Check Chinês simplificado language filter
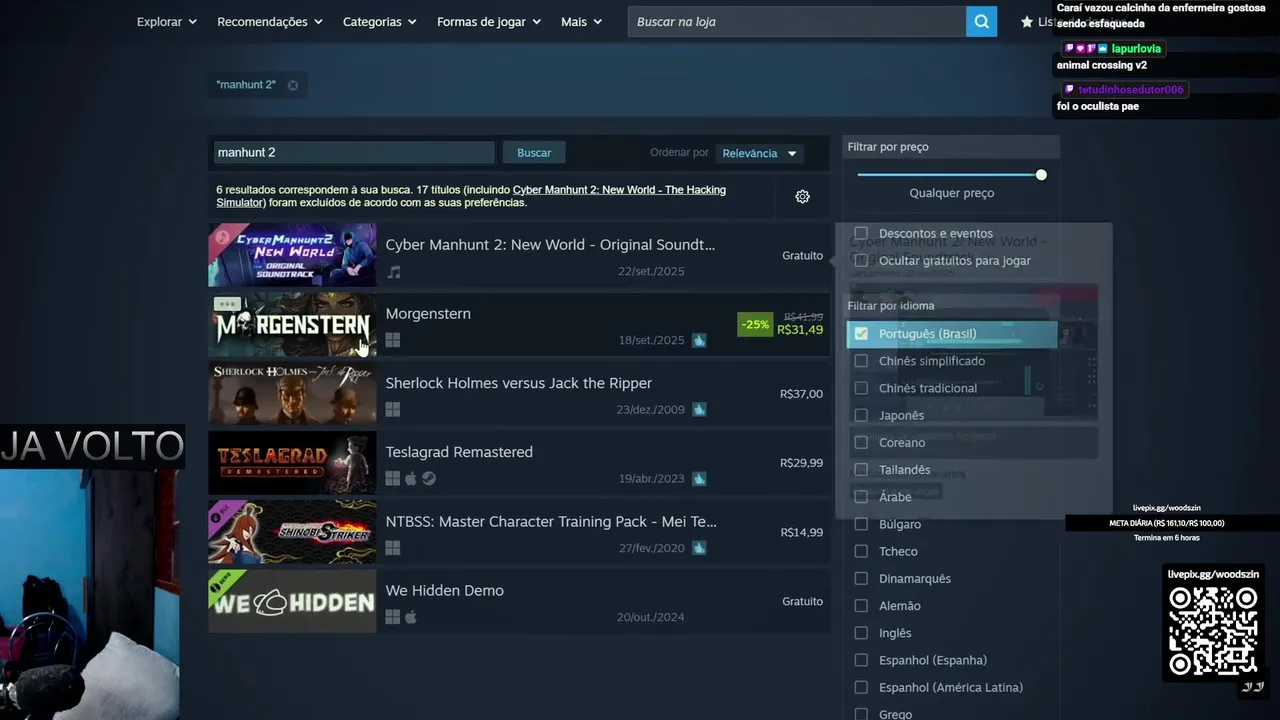 pyautogui.click(x=861, y=361)
